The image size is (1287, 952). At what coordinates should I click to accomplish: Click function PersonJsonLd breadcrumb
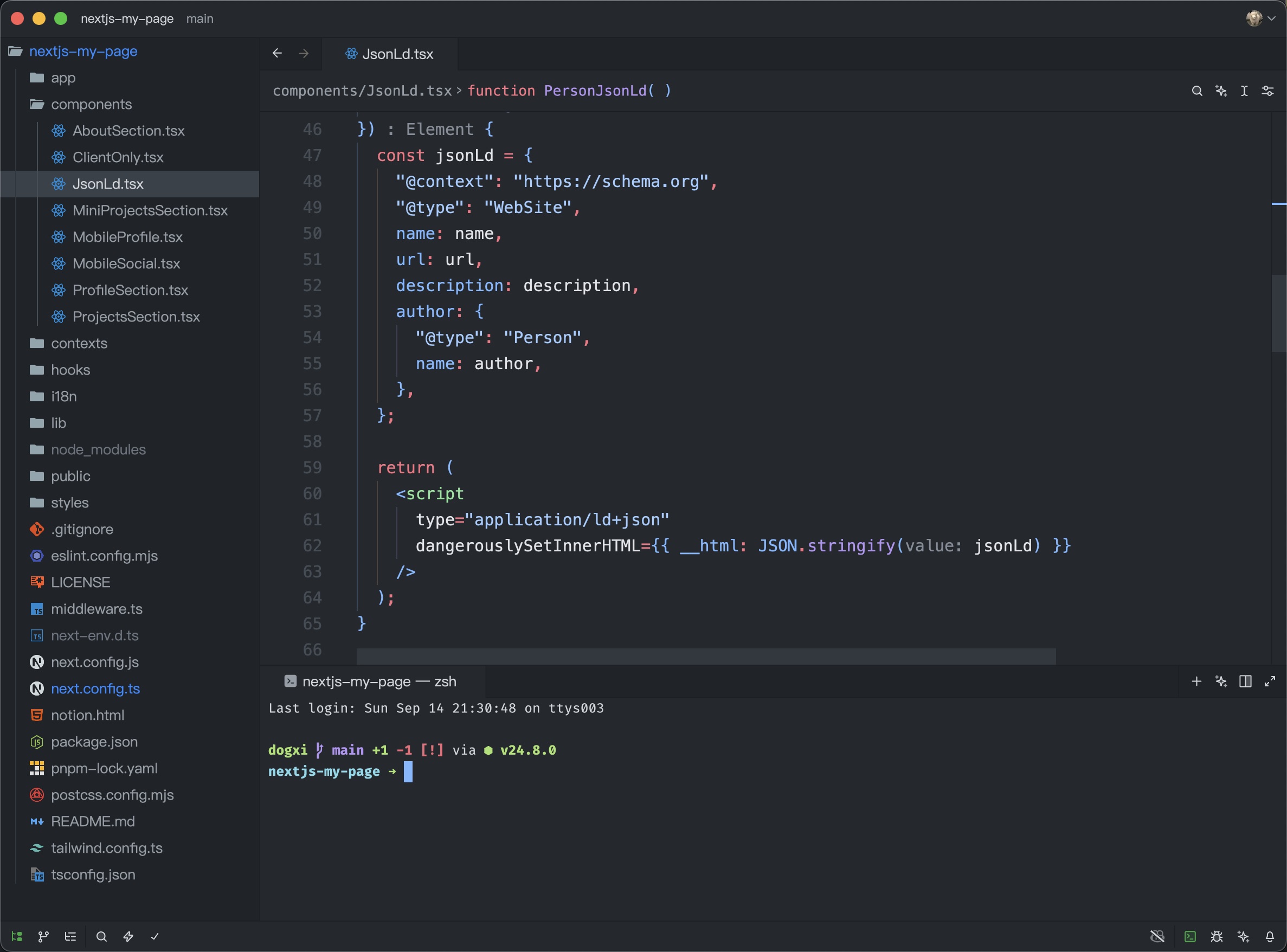[x=569, y=91]
